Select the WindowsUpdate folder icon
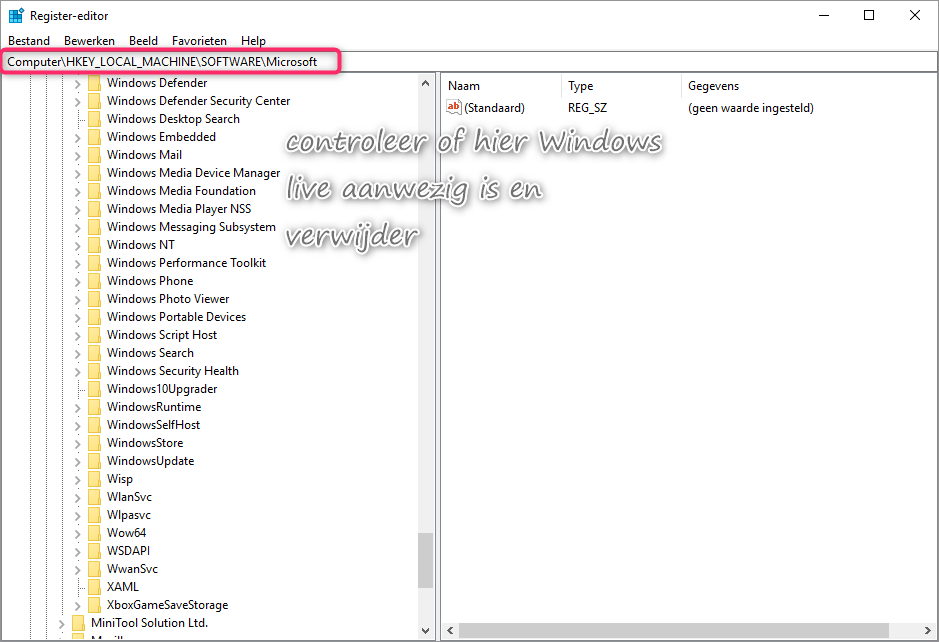Viewport: 939px width, 642px height. click(94, 461)
